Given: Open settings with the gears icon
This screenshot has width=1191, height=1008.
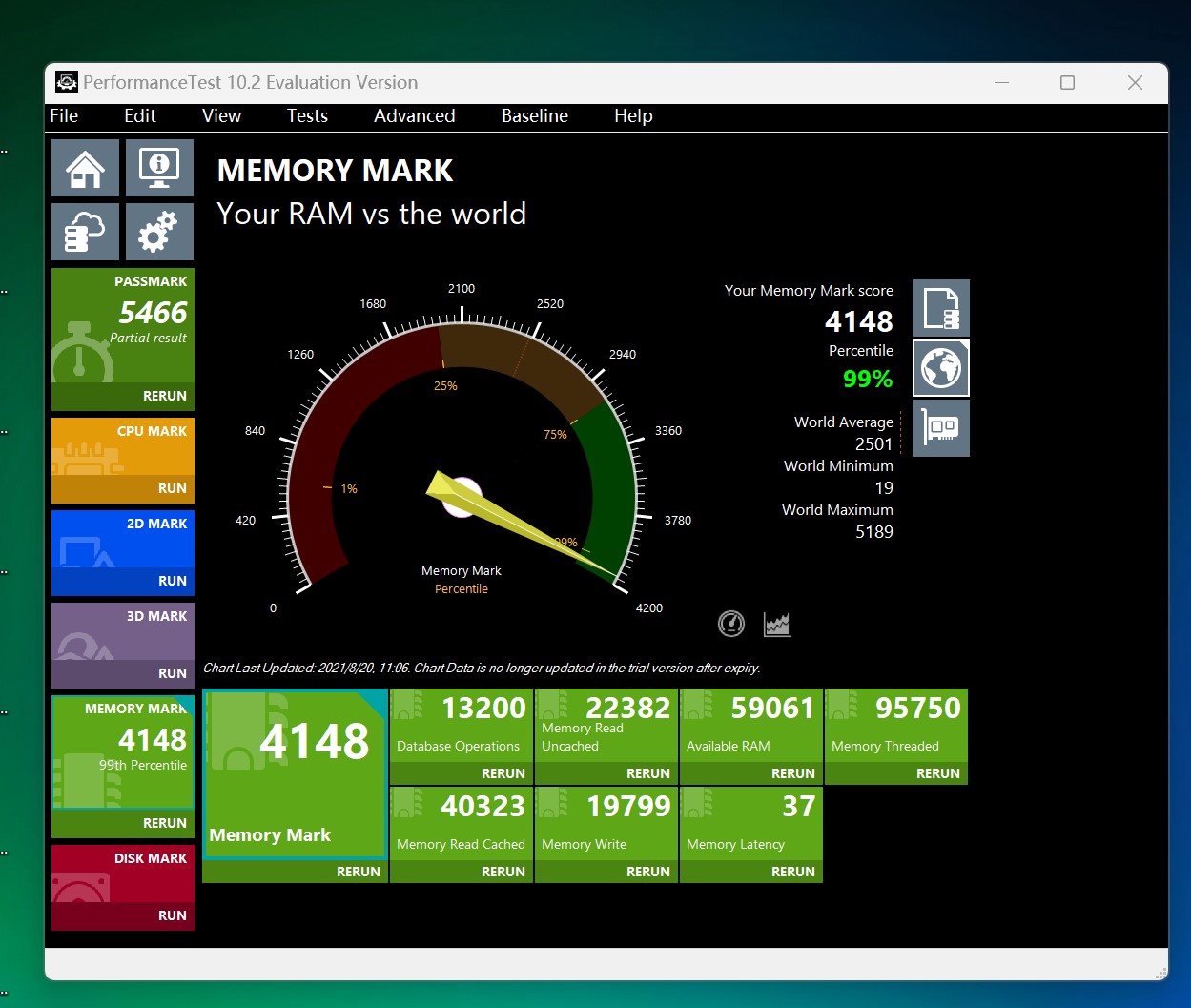Looking at the screenshot, I should pyautogui.click(x=159, y=232).
